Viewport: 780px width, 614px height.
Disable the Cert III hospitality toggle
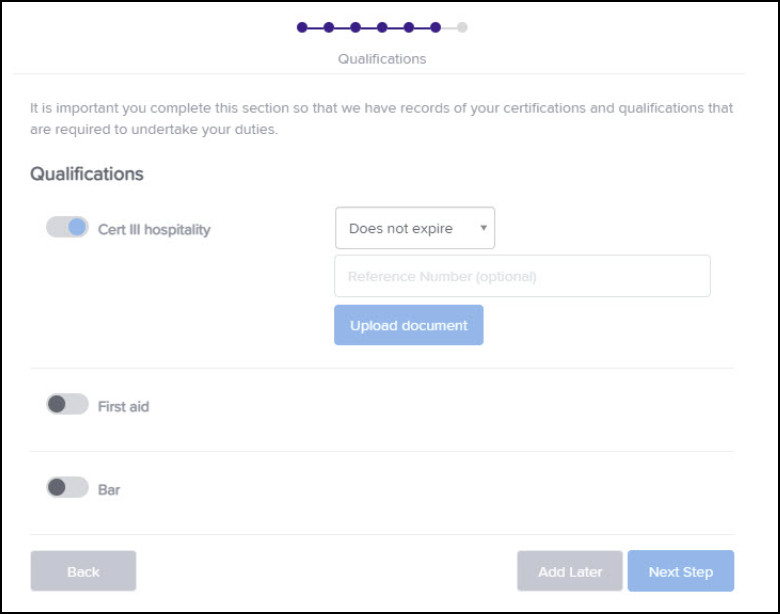click(x=67, y=228)
